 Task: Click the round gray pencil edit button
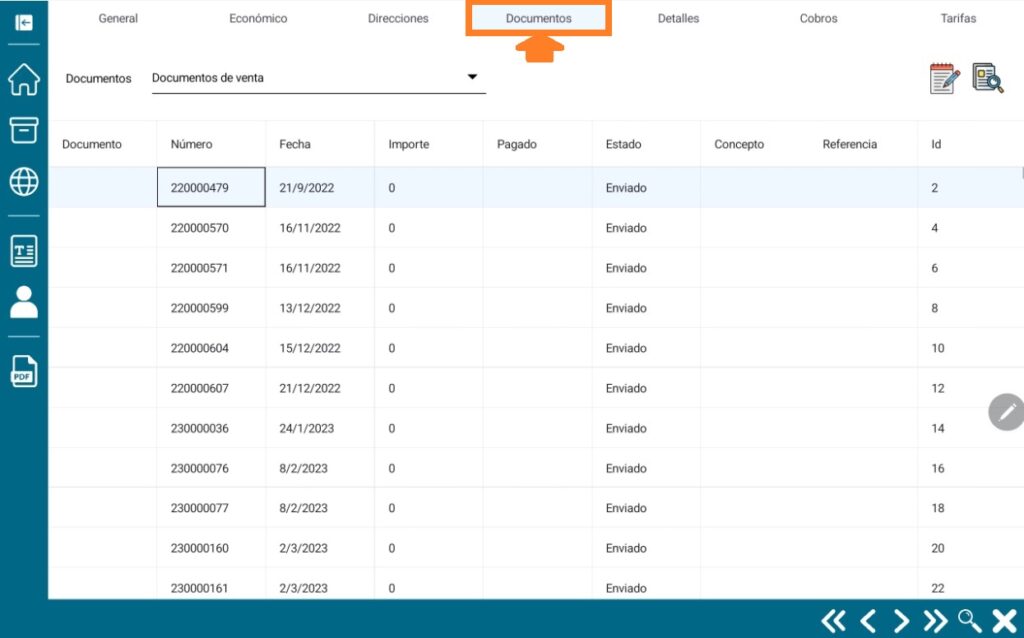click(1006, 412)
